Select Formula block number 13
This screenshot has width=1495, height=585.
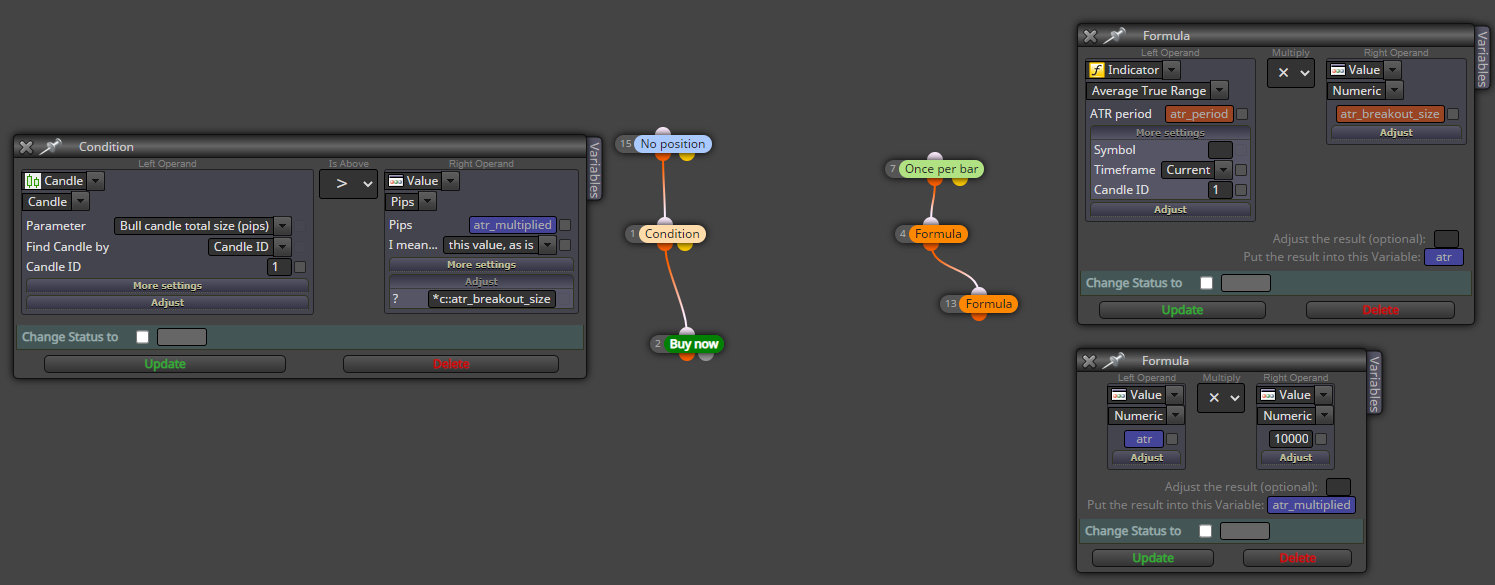(989, 304)
